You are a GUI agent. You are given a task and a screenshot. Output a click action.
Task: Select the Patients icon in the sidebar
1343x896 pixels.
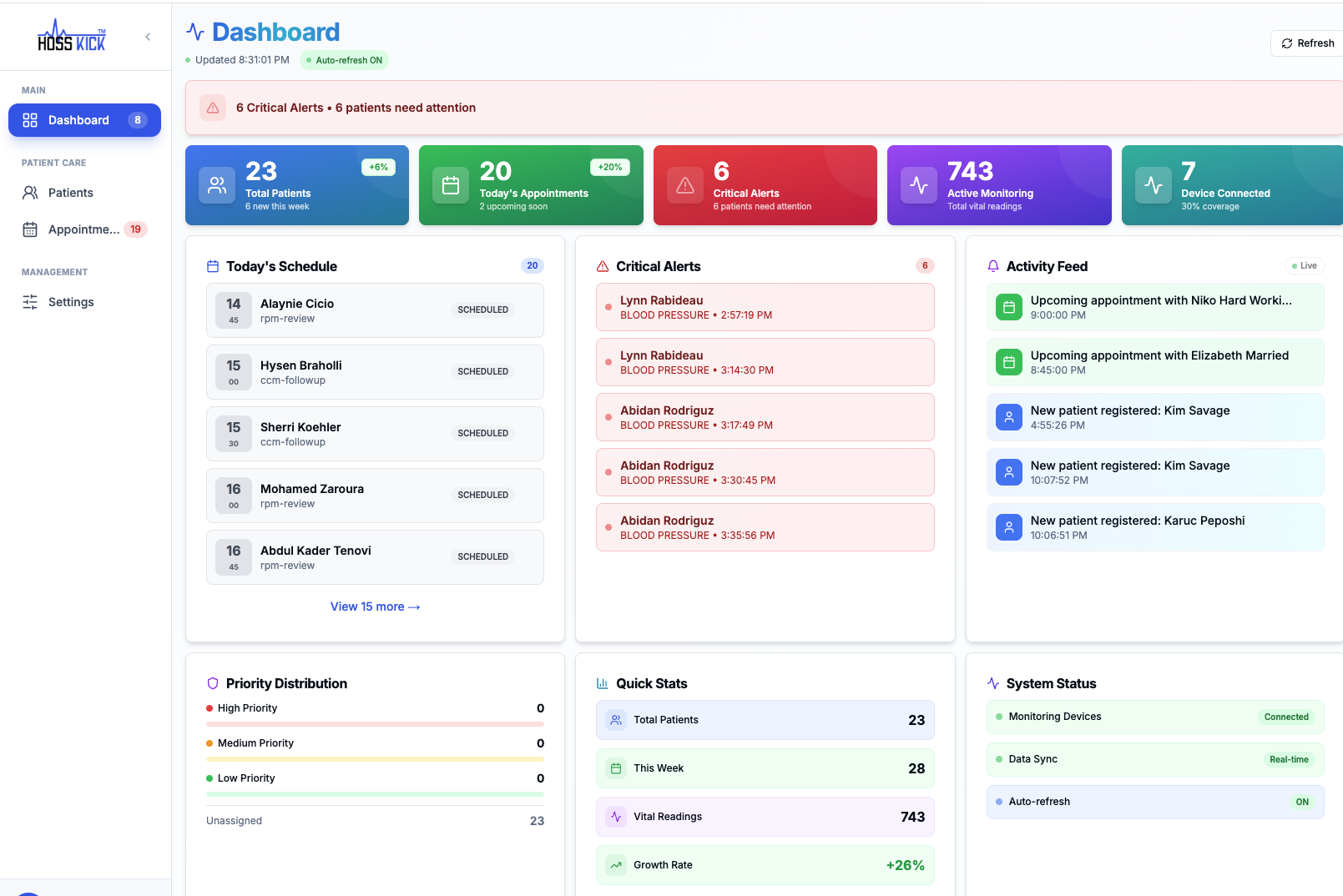[30, 192]
